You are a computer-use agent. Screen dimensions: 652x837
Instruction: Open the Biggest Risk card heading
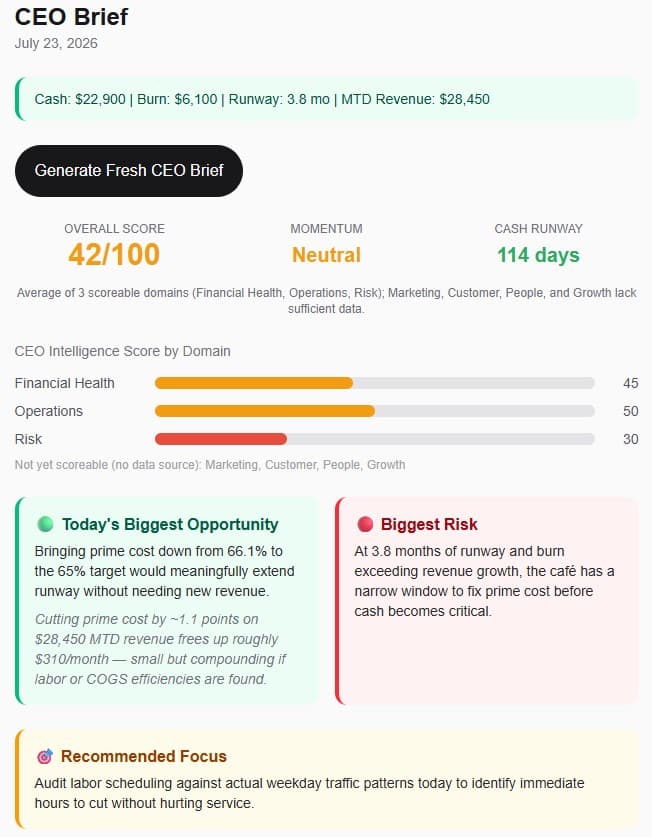429,524
